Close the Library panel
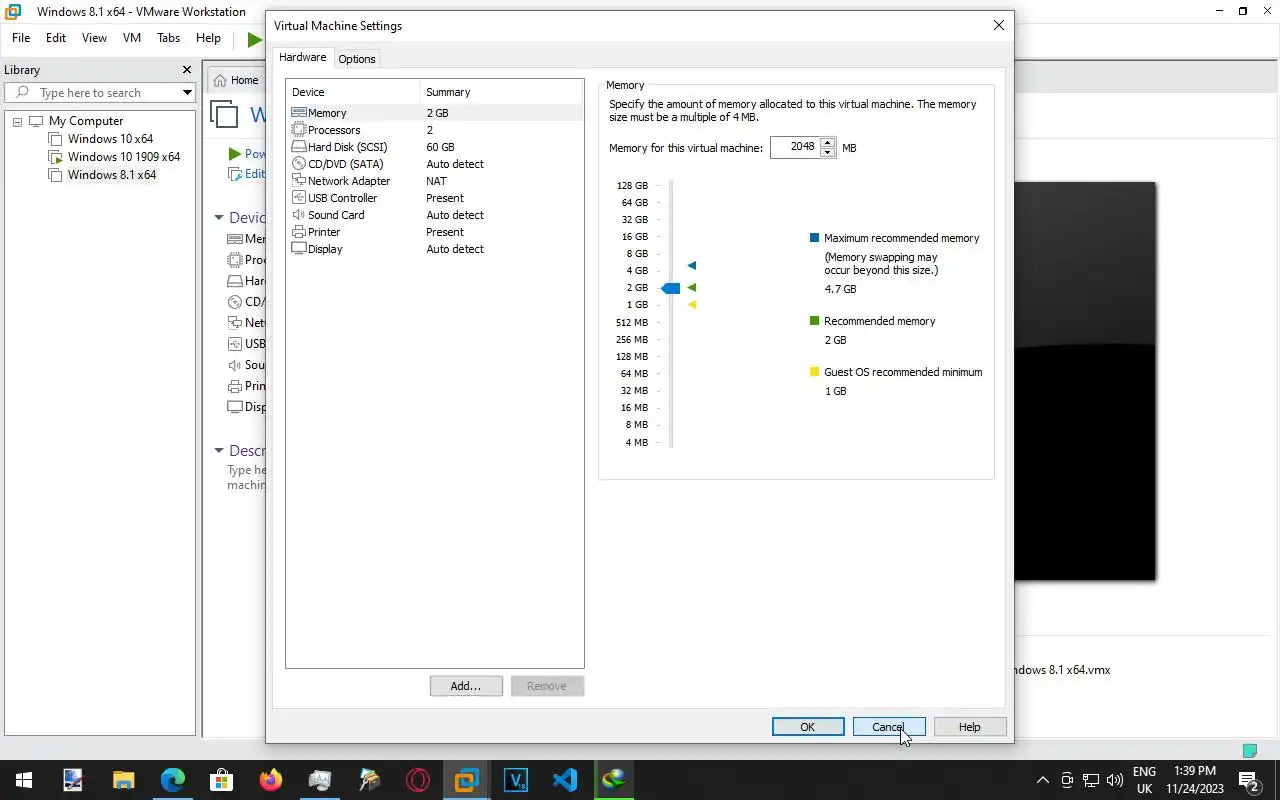1280x800 pixels. pos(186,70)
